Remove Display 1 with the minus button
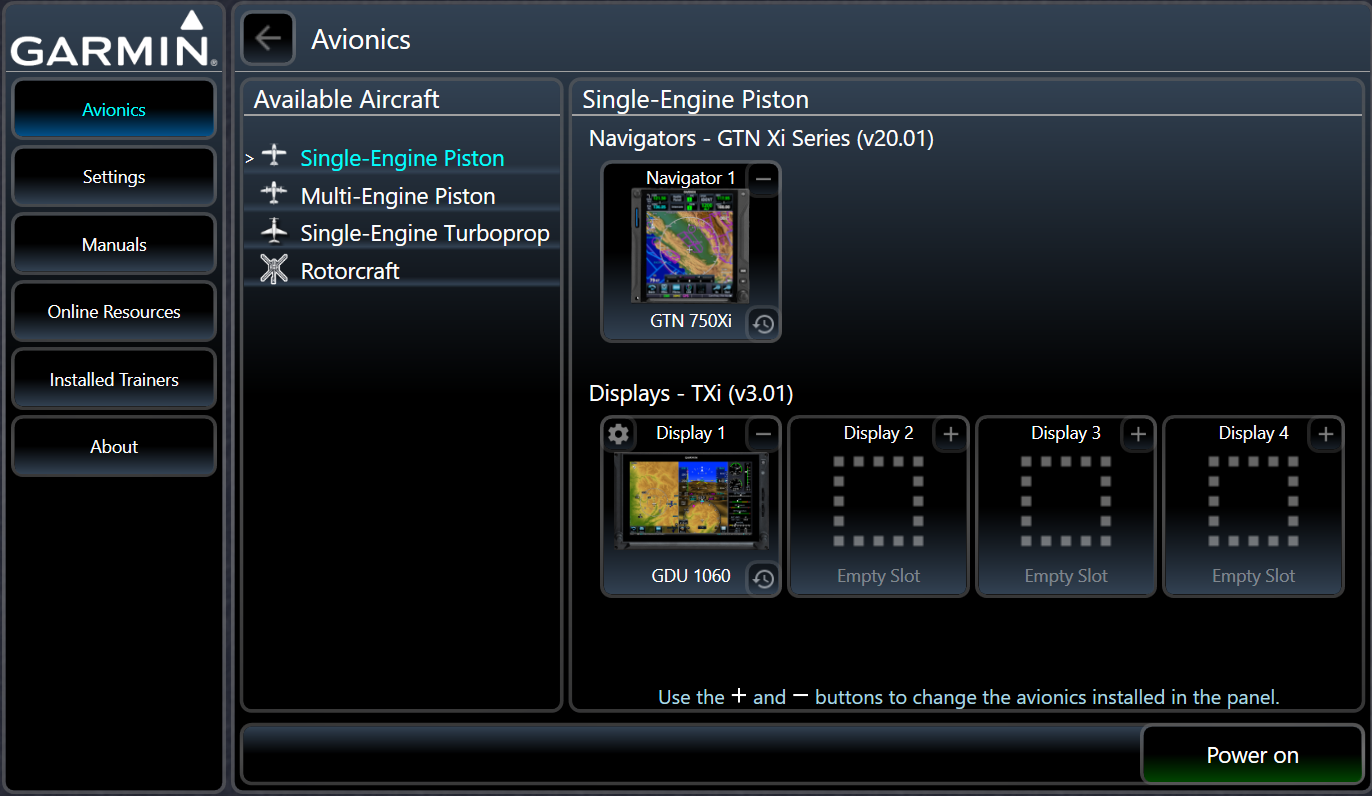This screenshot has width=1372, height=796. pyautogui.click(x=763, y=434)
